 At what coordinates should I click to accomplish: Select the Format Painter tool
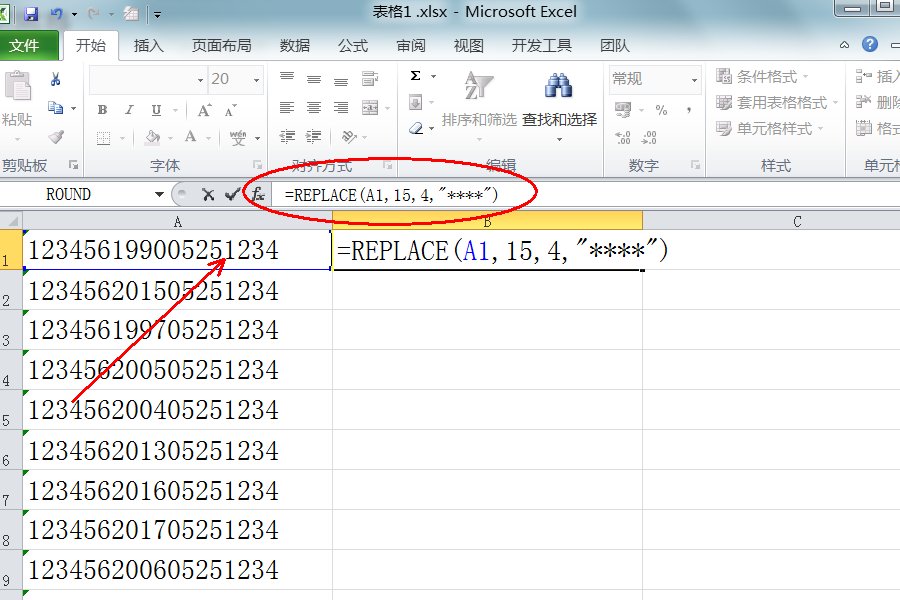56,137
